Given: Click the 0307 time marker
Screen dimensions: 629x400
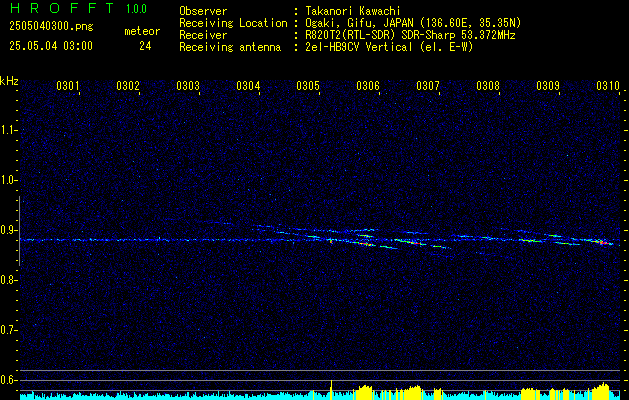Looking at the screenshot, I should [428, 86].
